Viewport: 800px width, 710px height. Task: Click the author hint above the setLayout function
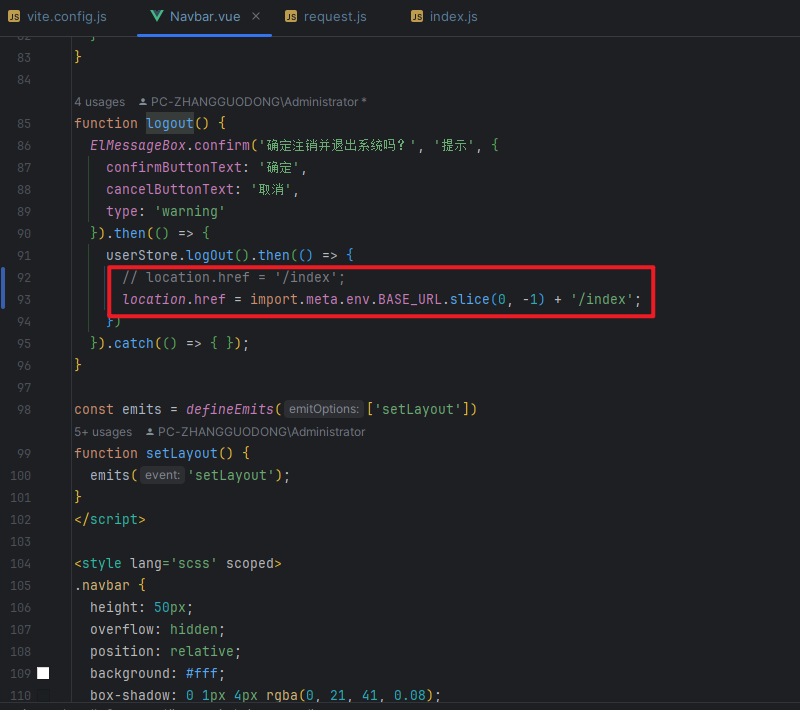[x=256, y=432]
